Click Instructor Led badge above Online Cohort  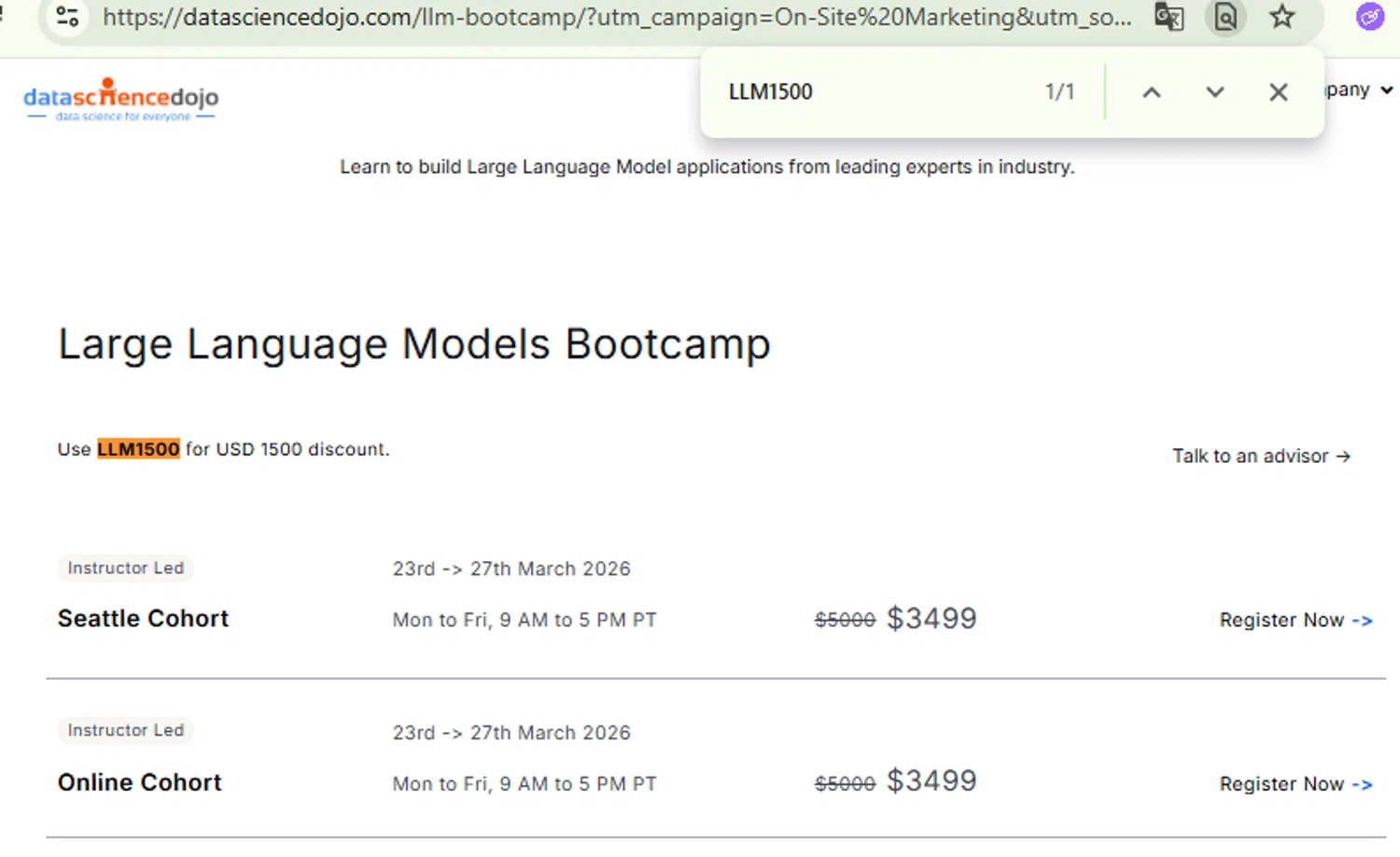click(126, 730)
